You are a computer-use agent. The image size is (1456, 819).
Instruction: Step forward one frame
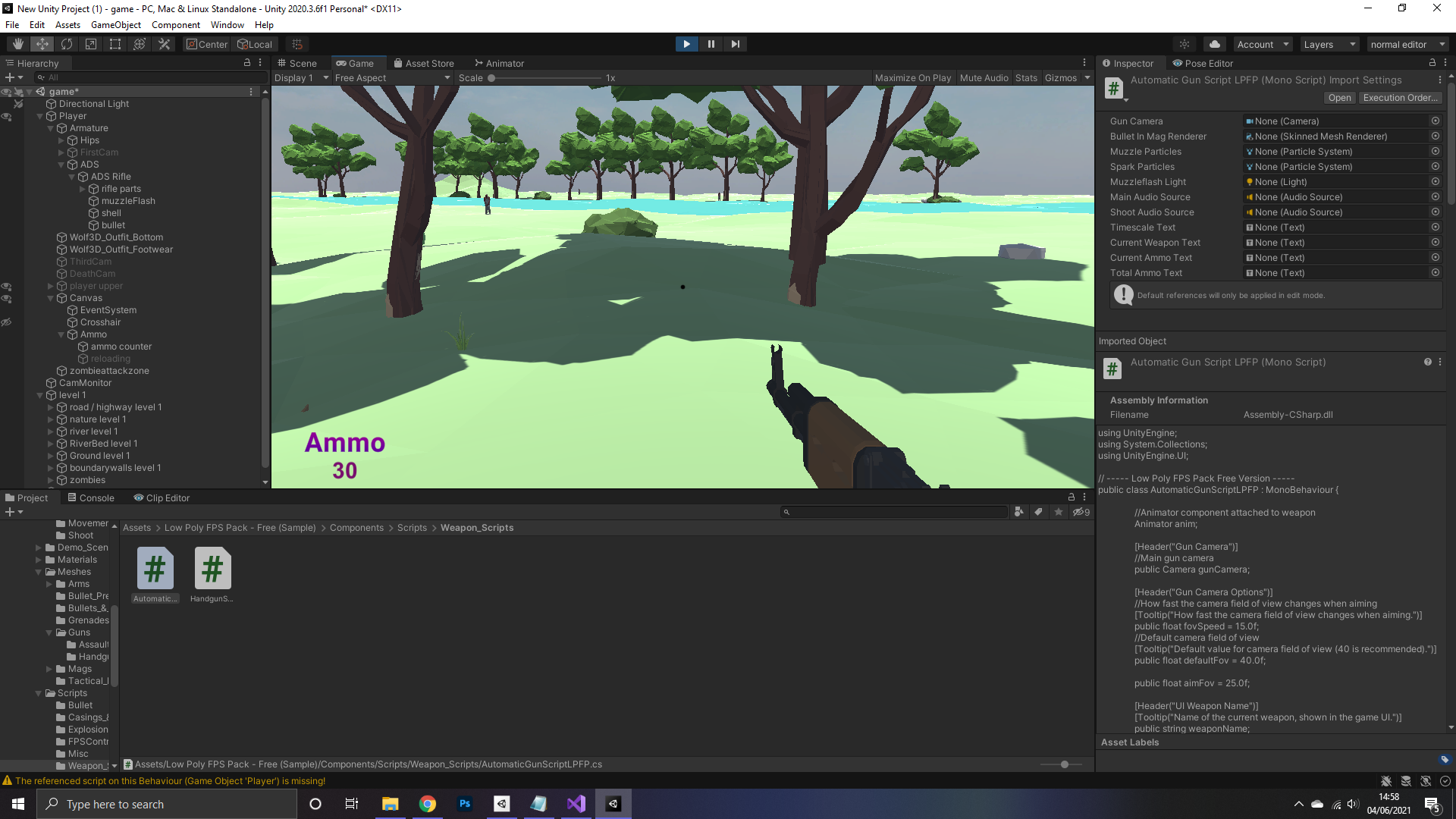(x=735, y=44)
